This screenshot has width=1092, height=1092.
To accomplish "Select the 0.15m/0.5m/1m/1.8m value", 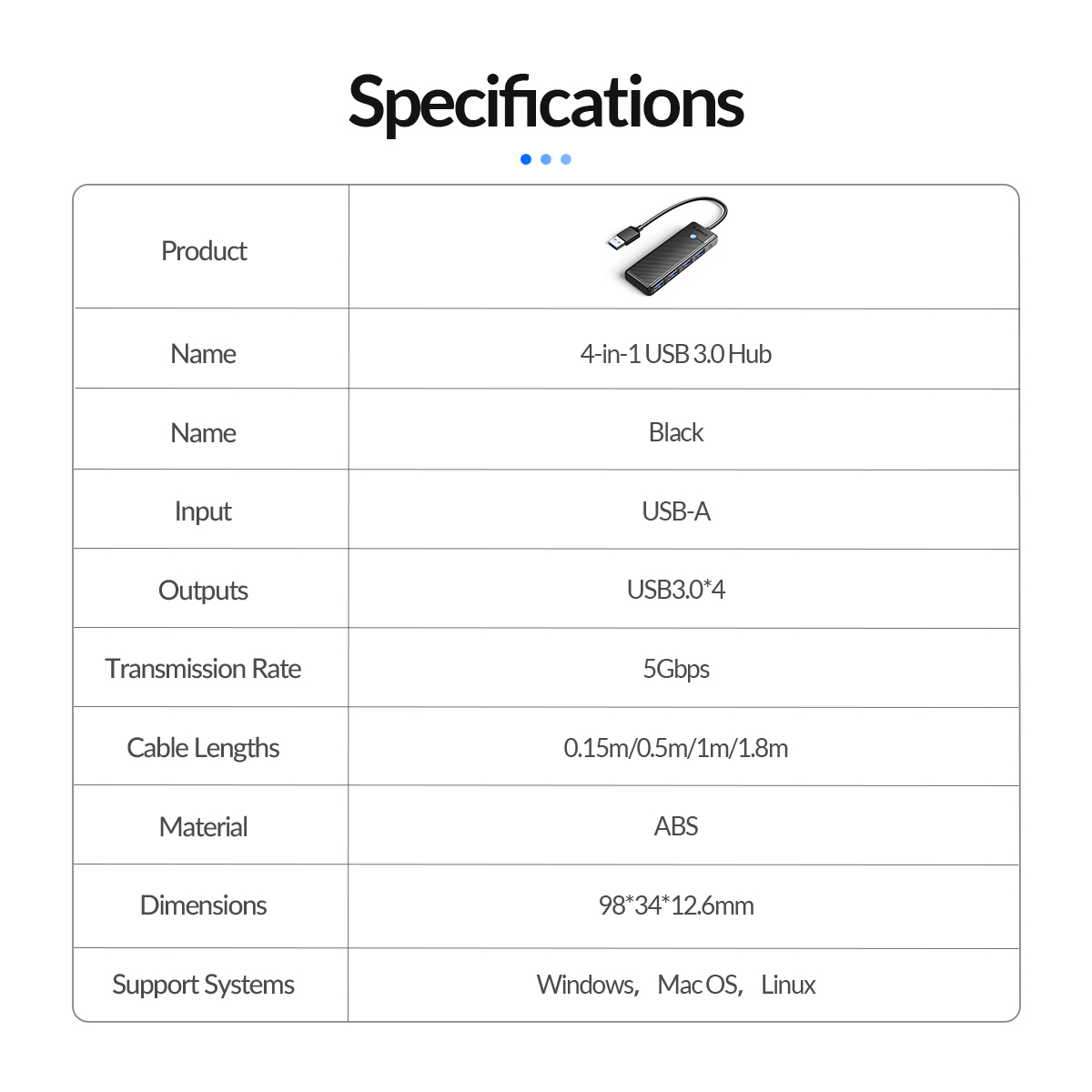I will pos(676,748).
